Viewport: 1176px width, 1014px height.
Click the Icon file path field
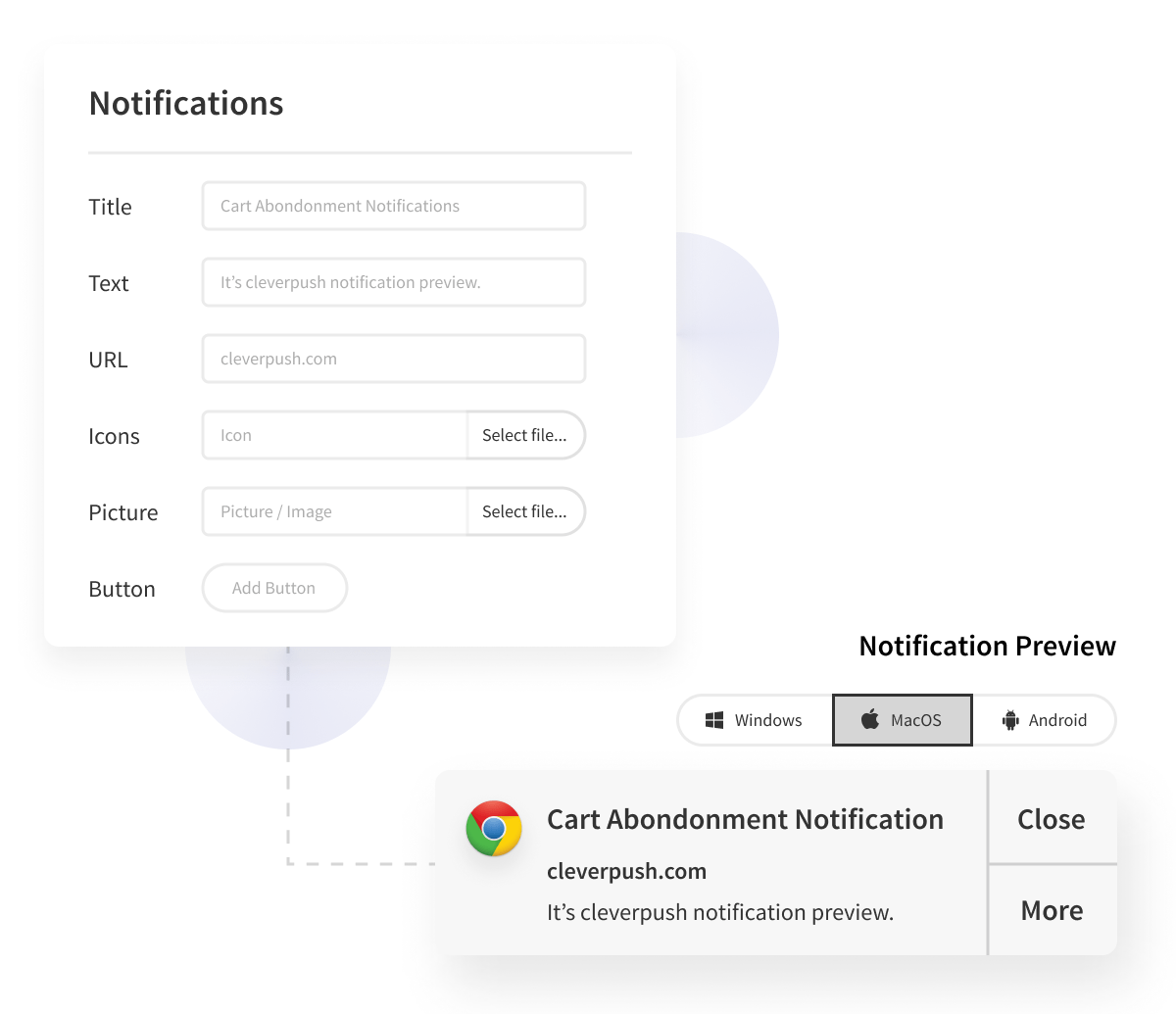click(335, 435)
